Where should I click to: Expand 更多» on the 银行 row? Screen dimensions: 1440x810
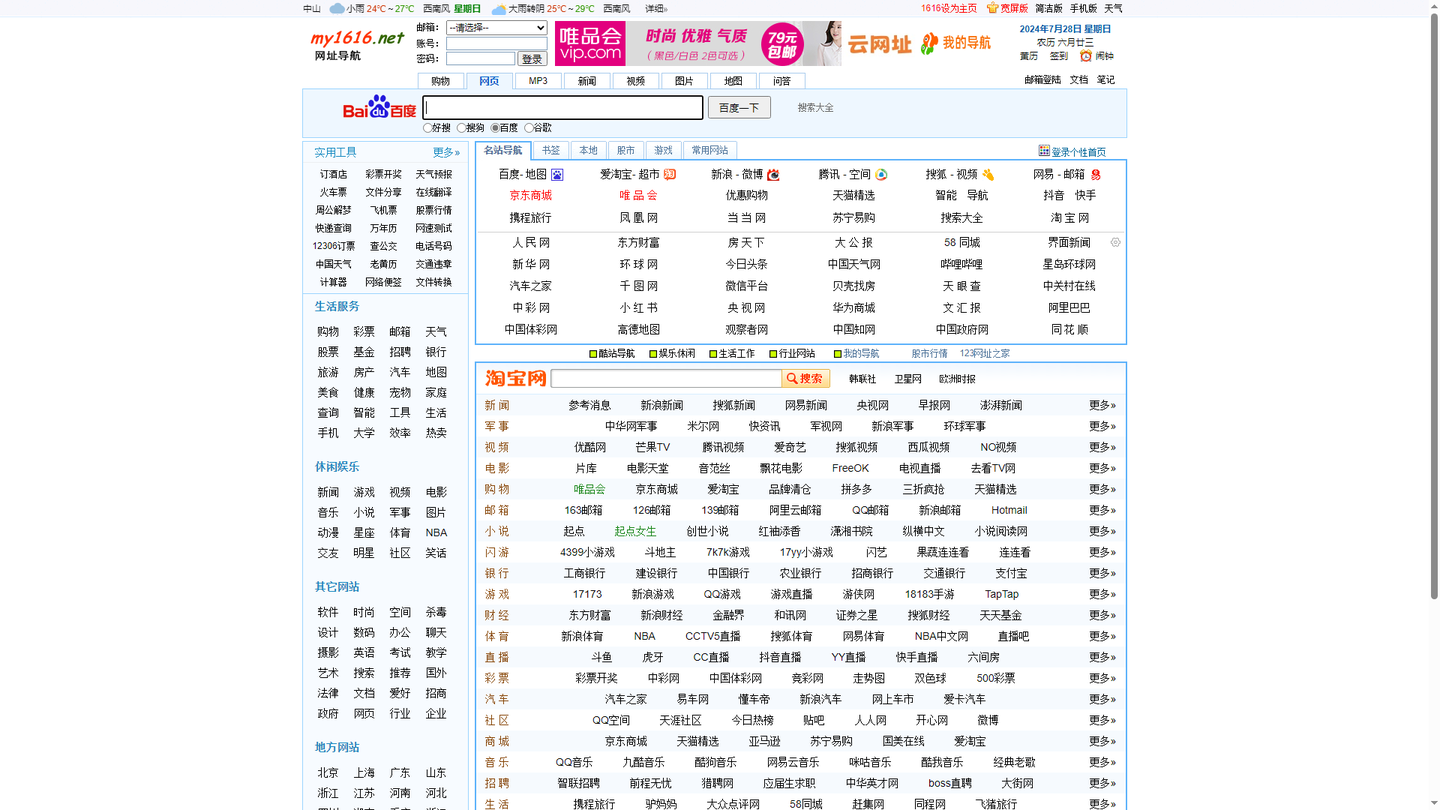1102,573
